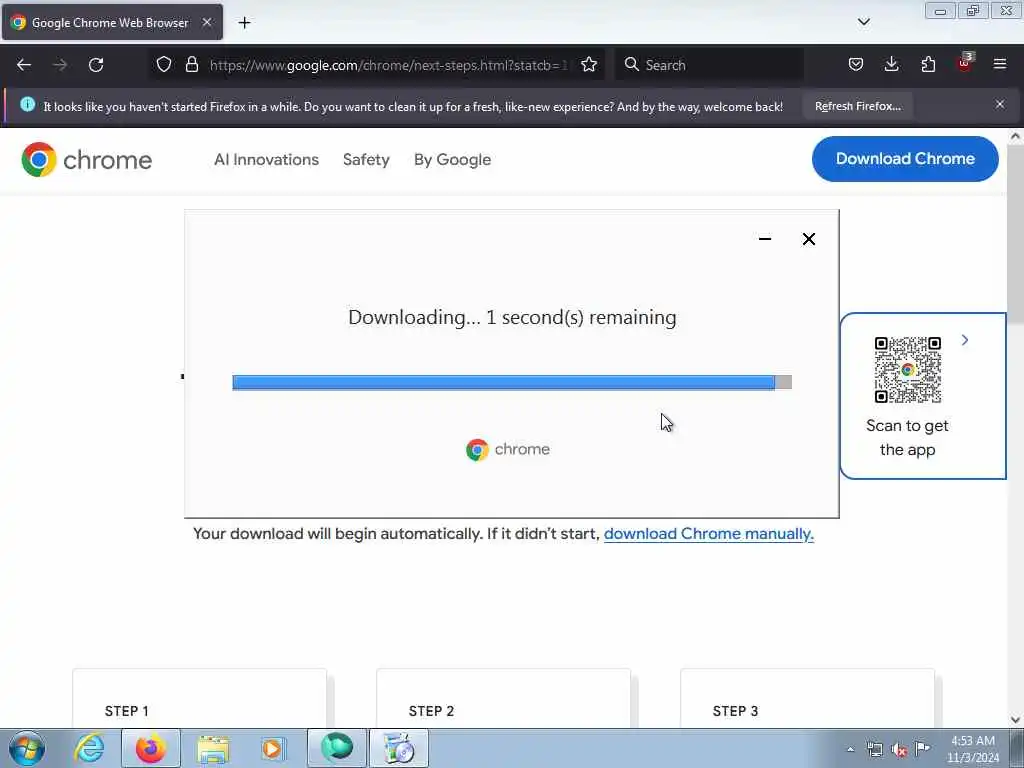The height and width of the screenshot is (768, 1024).
Task: Open the extensions puzzle icon
Action: pos(928,65)
